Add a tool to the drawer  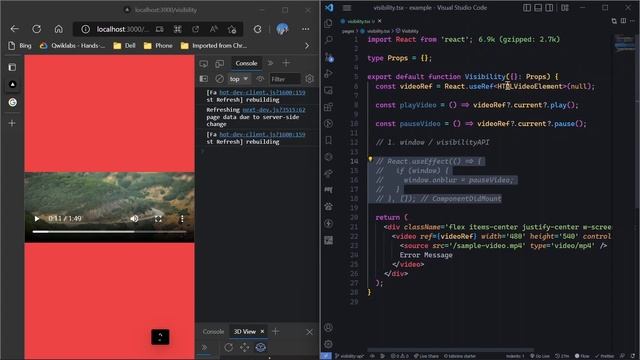276,331
